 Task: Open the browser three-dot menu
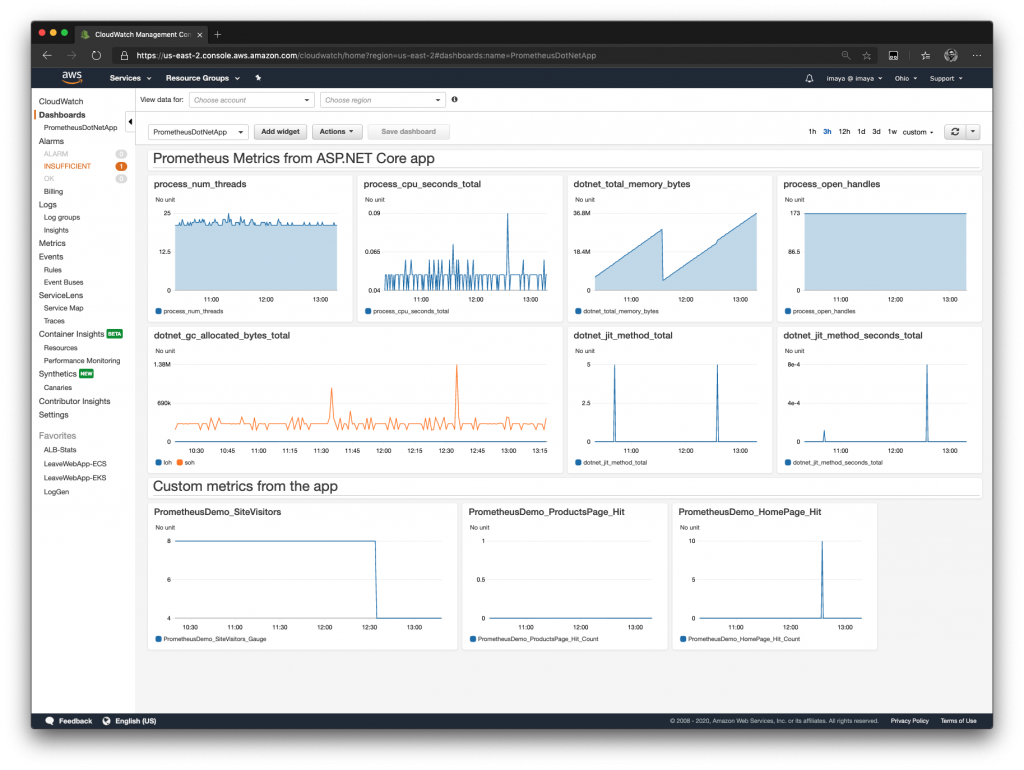point(976,56)
